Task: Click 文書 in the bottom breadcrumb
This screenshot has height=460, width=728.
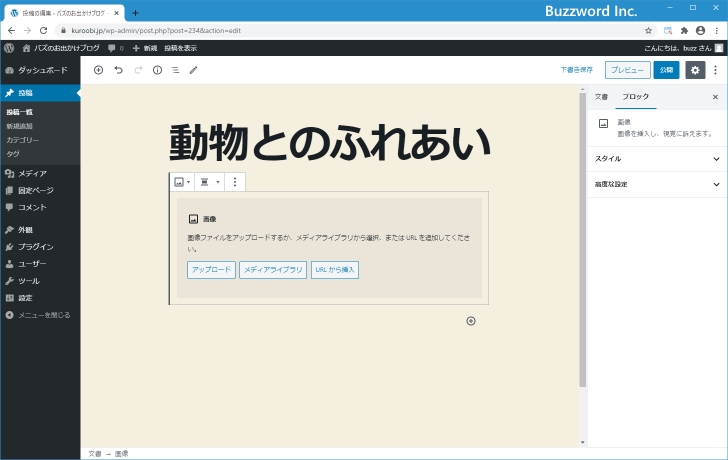Action: (x=95, y=454)
